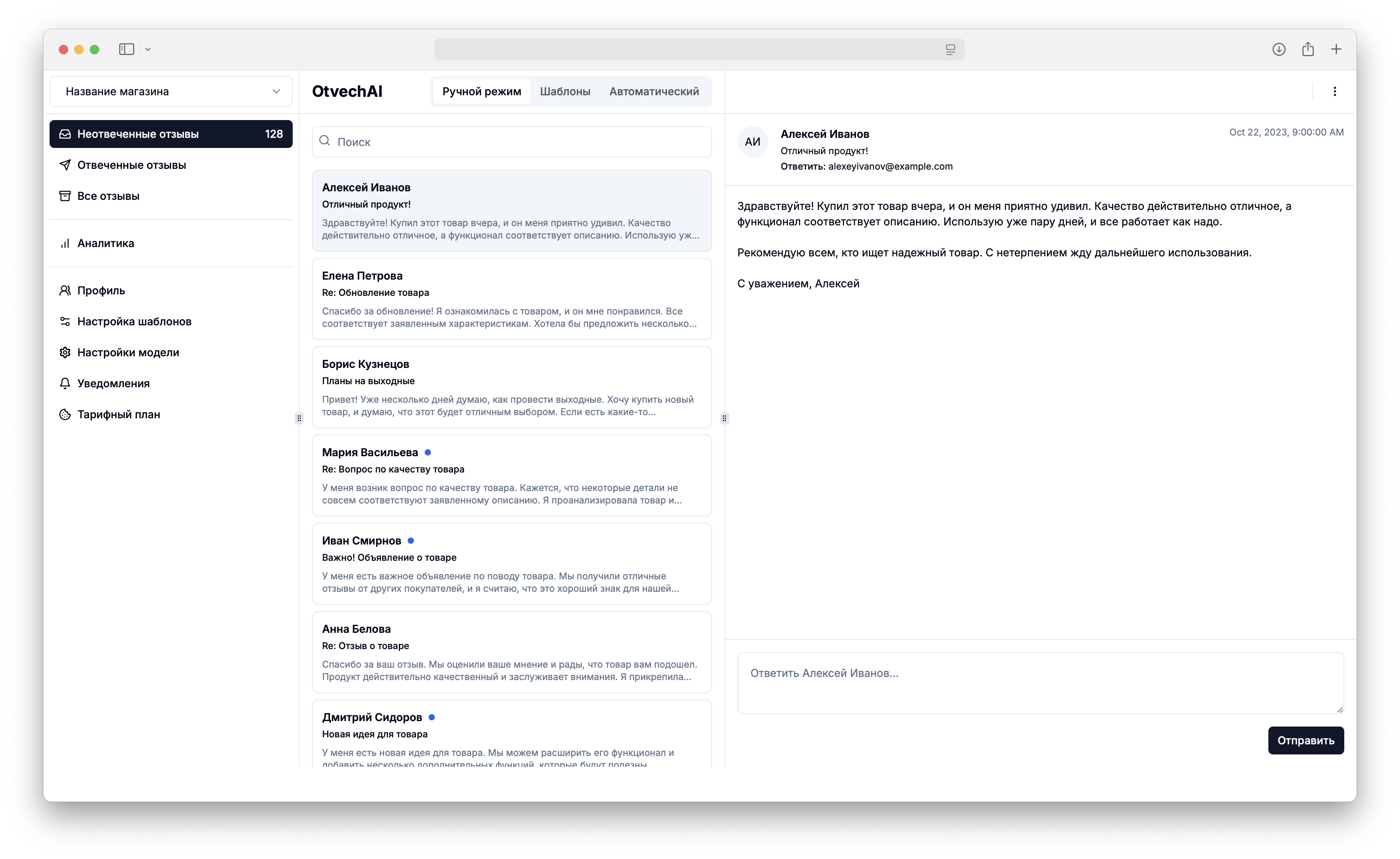This screenshot has height=859, width=1400.
Task: Open Мария Васильева review card
Action: click(x=512, y=475)
